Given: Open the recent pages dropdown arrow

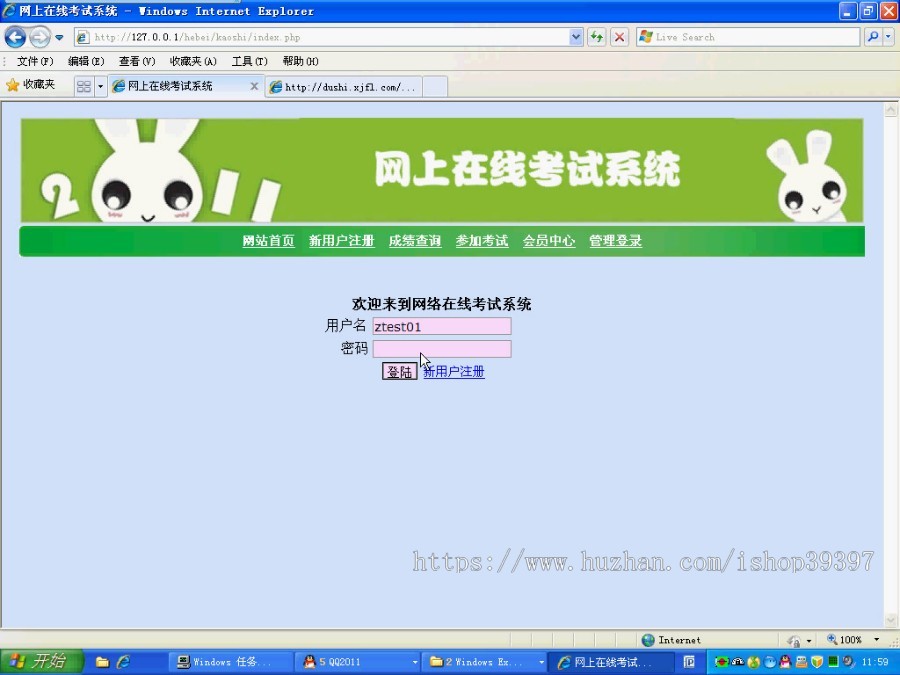Looking at the screenshot, I should pos(59,37).
